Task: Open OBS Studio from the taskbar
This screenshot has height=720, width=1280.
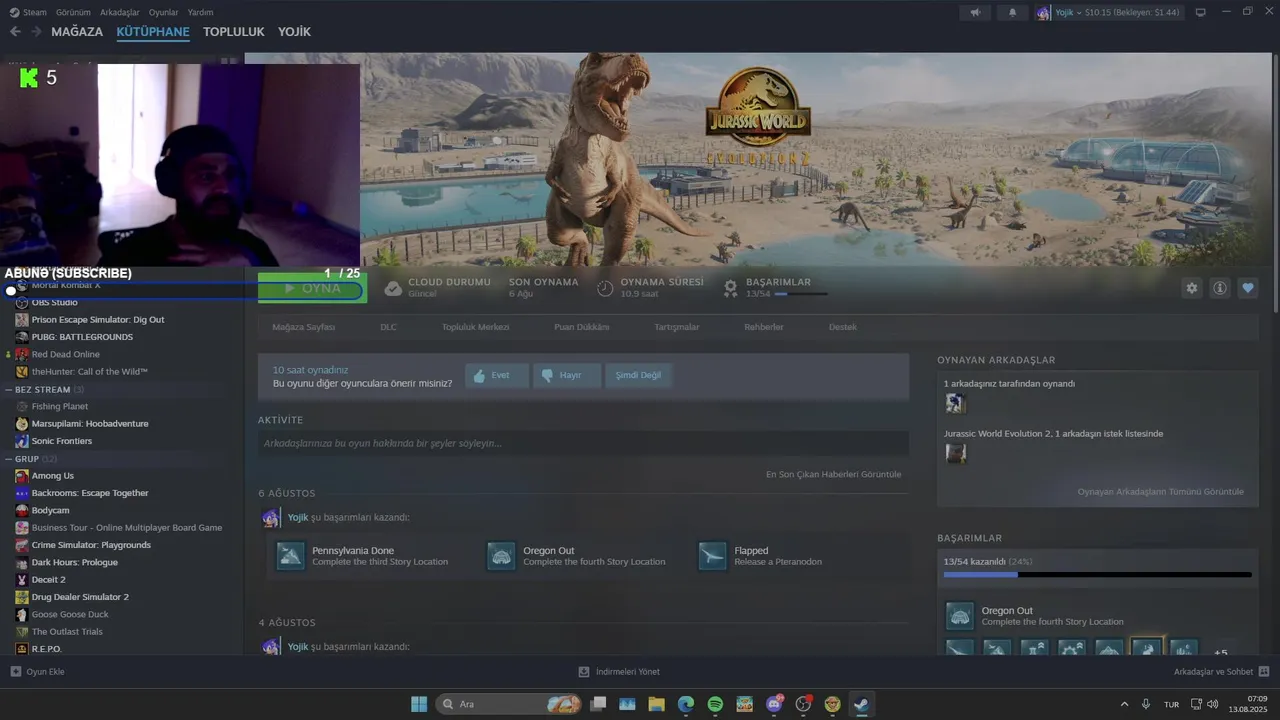Action: (803, 704)
